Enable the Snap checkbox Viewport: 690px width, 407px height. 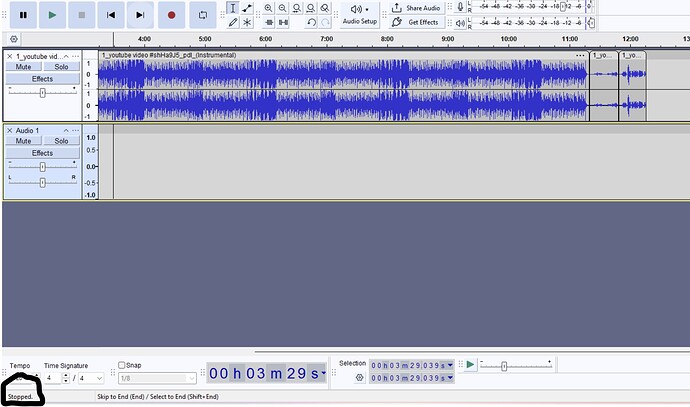click(x=122, y=365)
